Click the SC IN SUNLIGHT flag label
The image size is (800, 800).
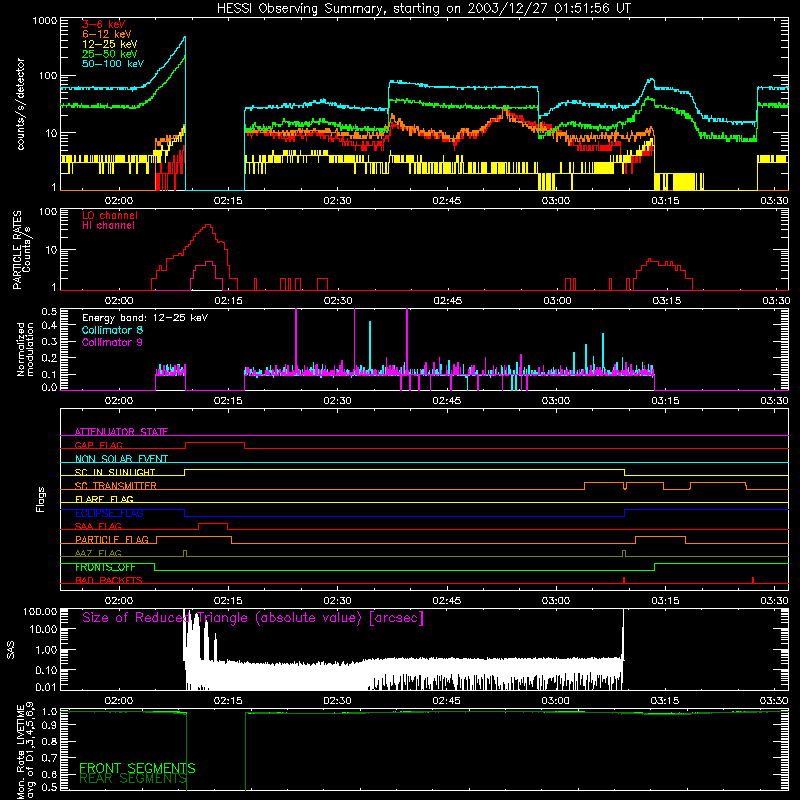(115, 472)
